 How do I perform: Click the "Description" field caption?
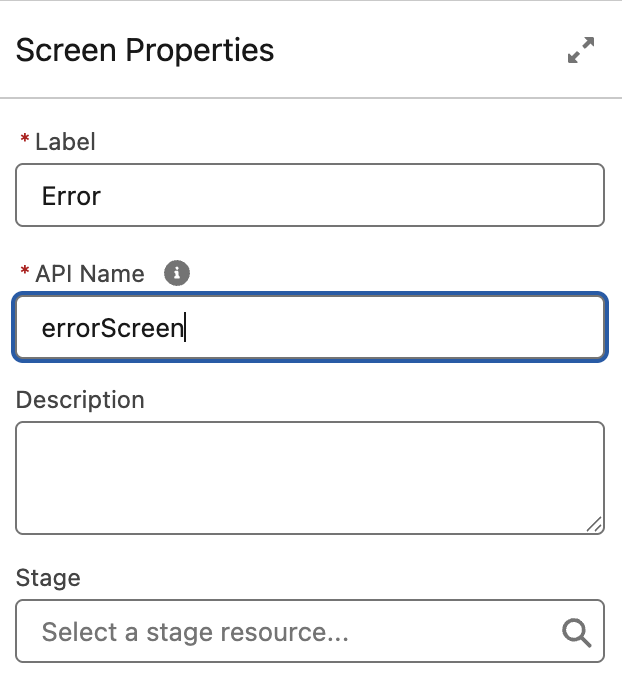pos(80,400)
